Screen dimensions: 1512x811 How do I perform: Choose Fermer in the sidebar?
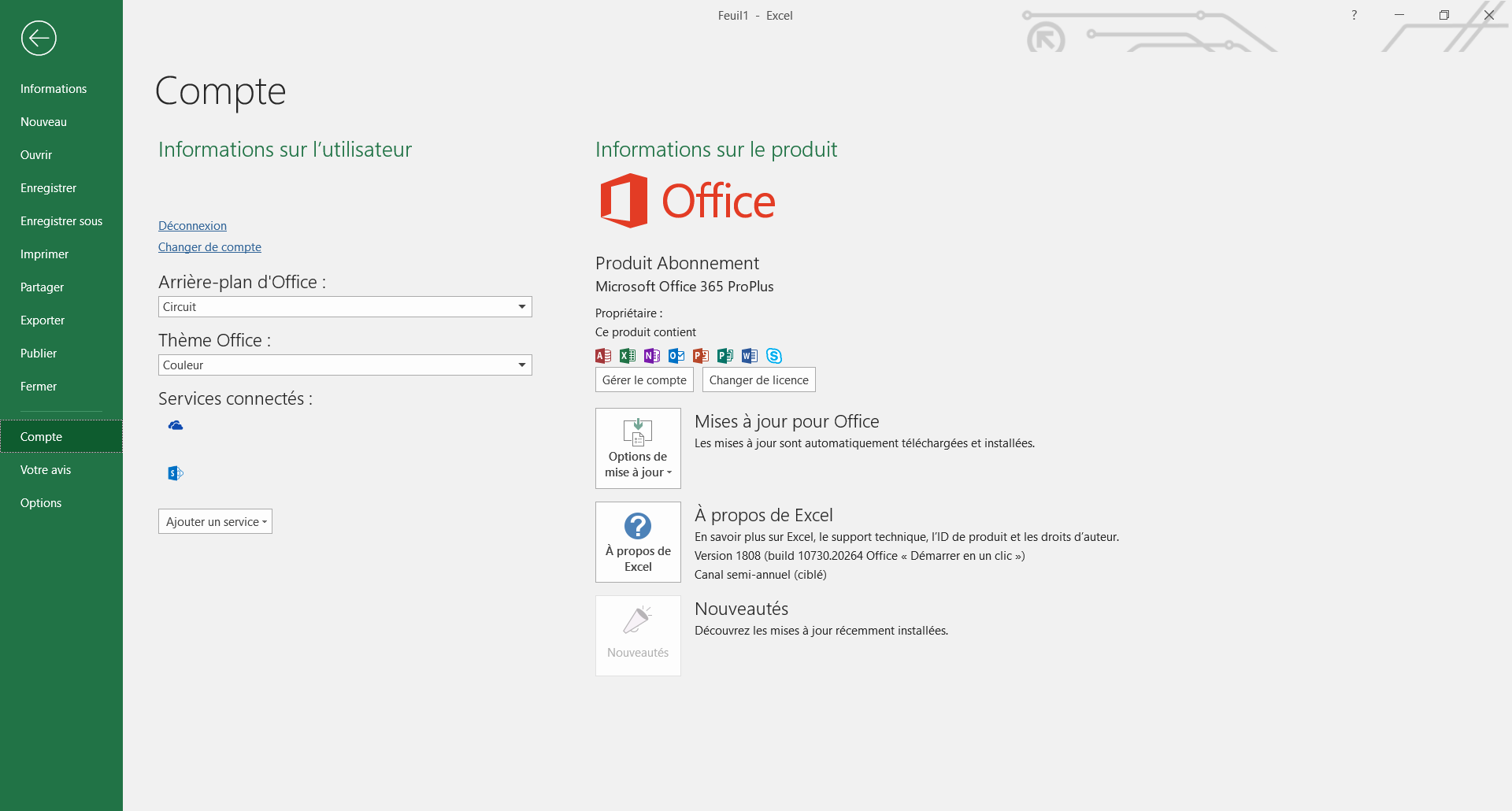(x=61, y=387)
